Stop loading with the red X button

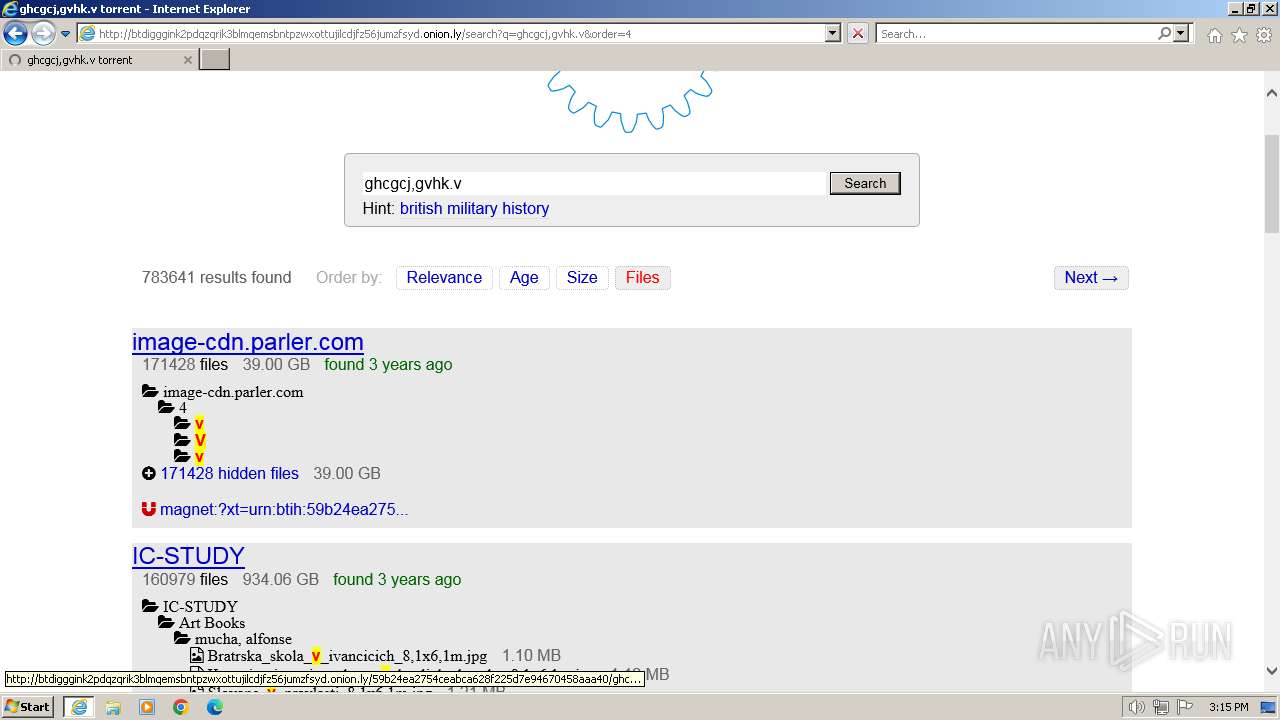(857, 33)
